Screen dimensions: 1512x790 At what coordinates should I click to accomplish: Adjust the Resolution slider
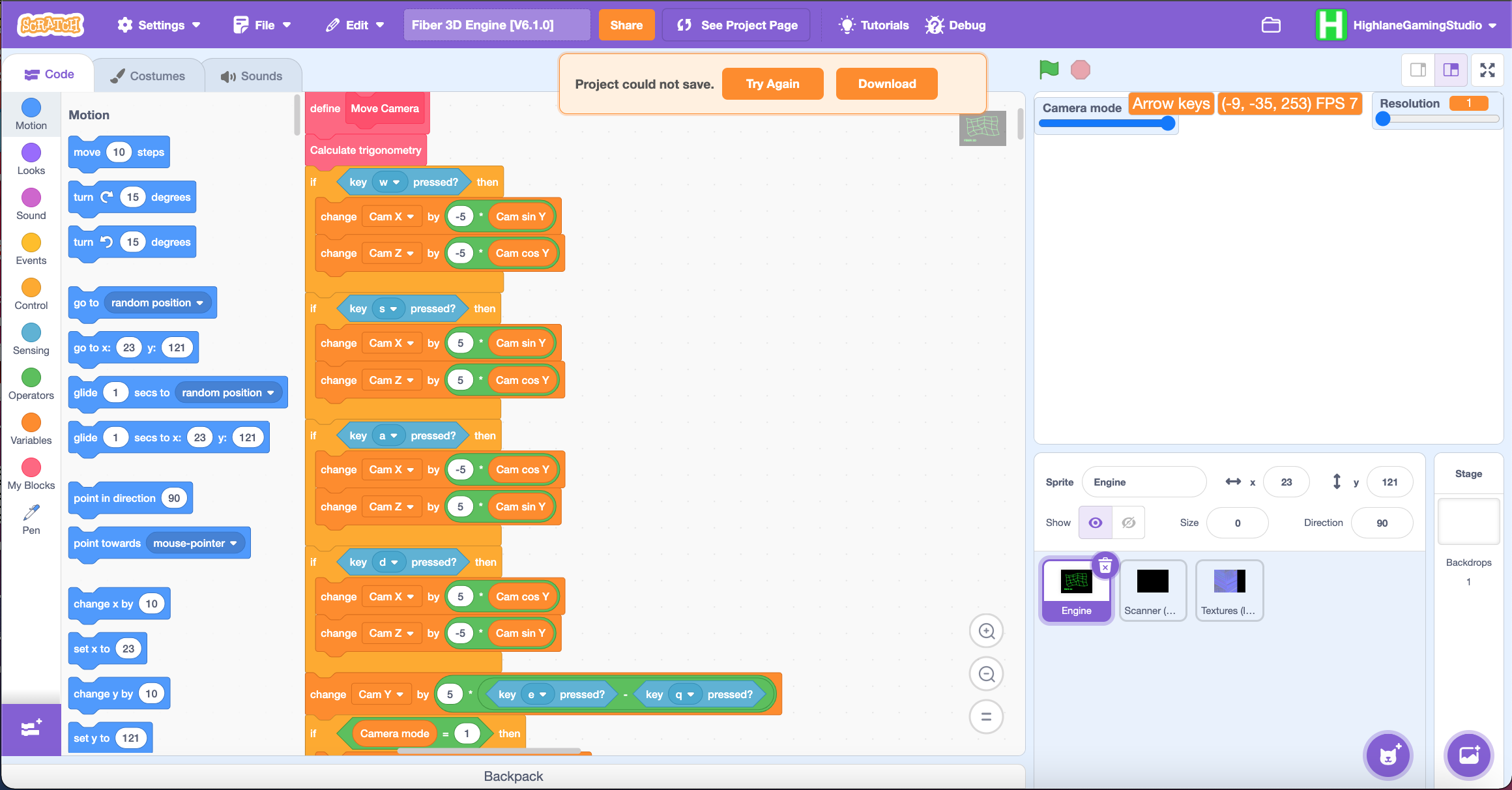(1438, 119)
